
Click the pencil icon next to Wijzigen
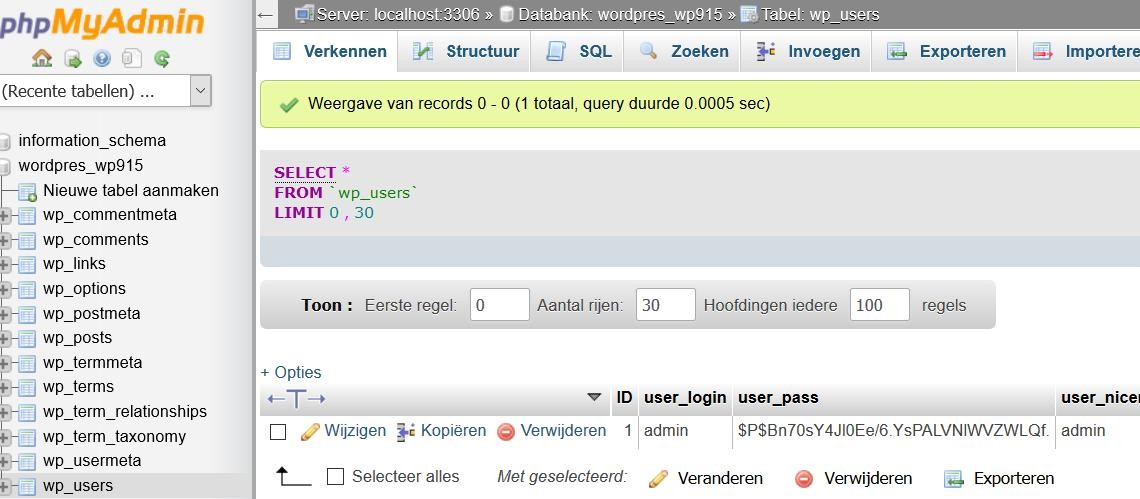tap(310, 431)
